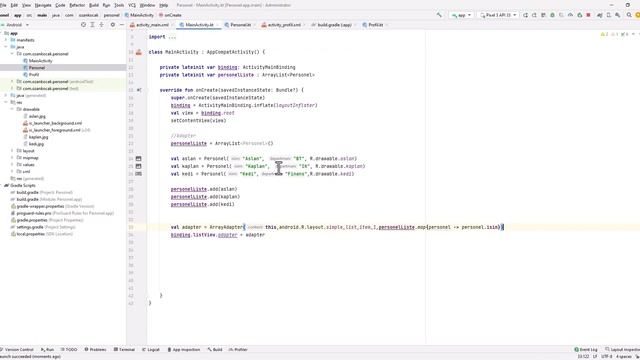Viewport: 640px width, 360px height.
Task: Collapse the java folder in project tree
Action: click(x=6, y=47)
